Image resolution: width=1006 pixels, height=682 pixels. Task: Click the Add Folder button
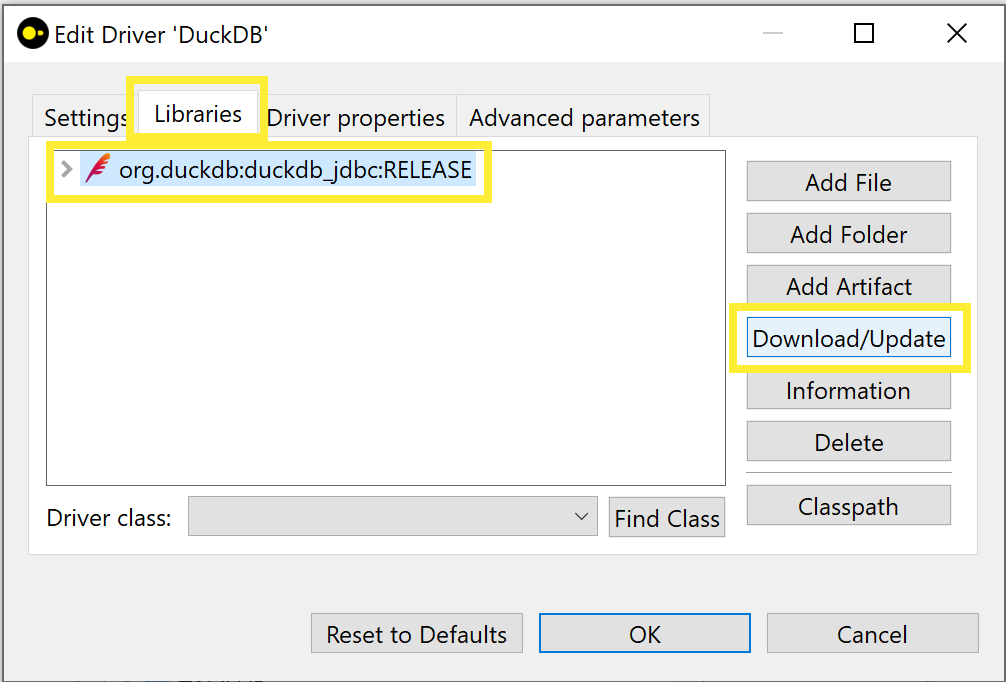click(848, 233)
